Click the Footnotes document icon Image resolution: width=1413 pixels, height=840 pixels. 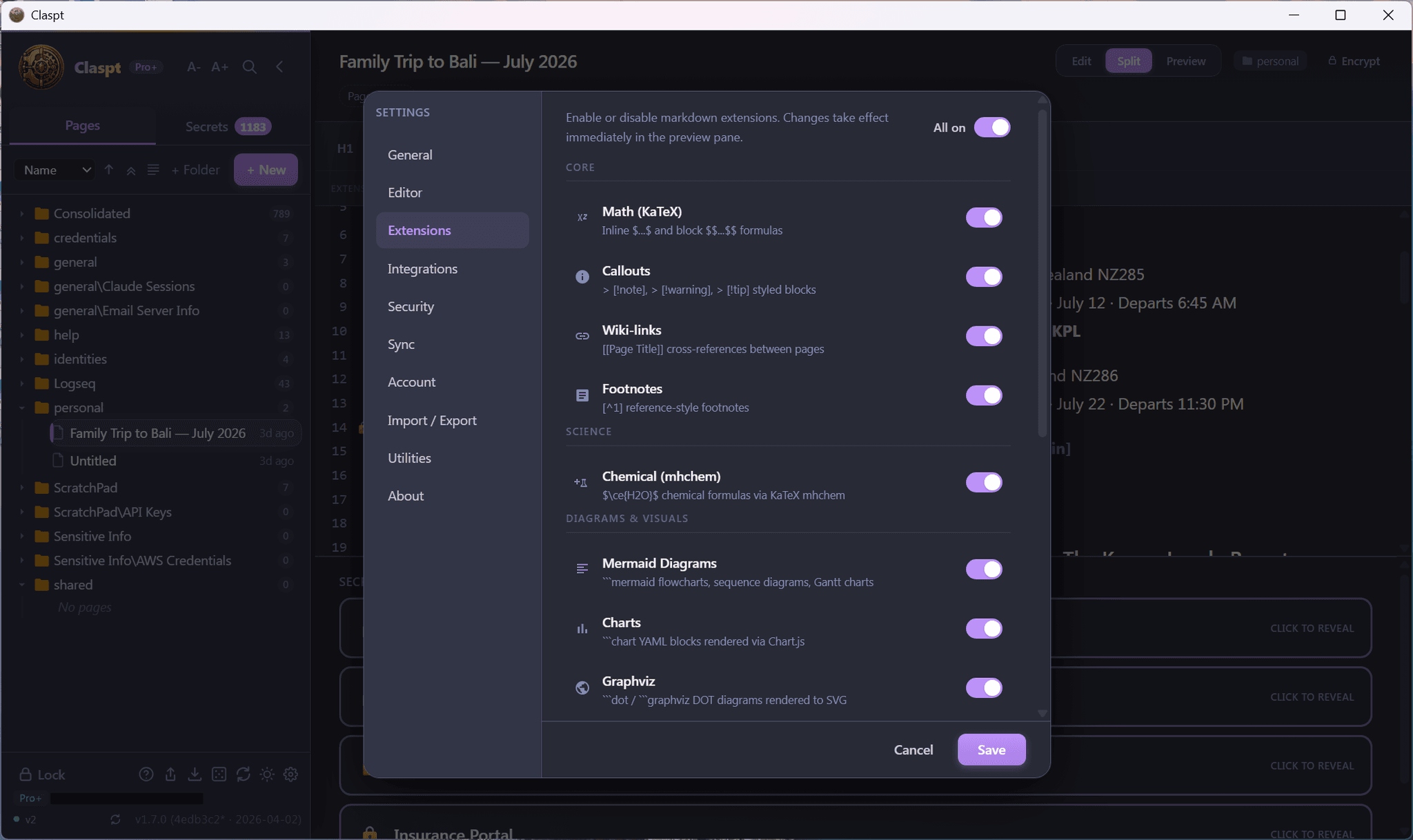[582, 395]
